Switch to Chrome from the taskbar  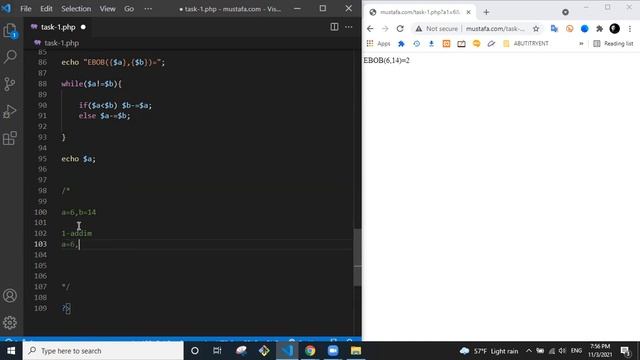(x=310, y=351)
